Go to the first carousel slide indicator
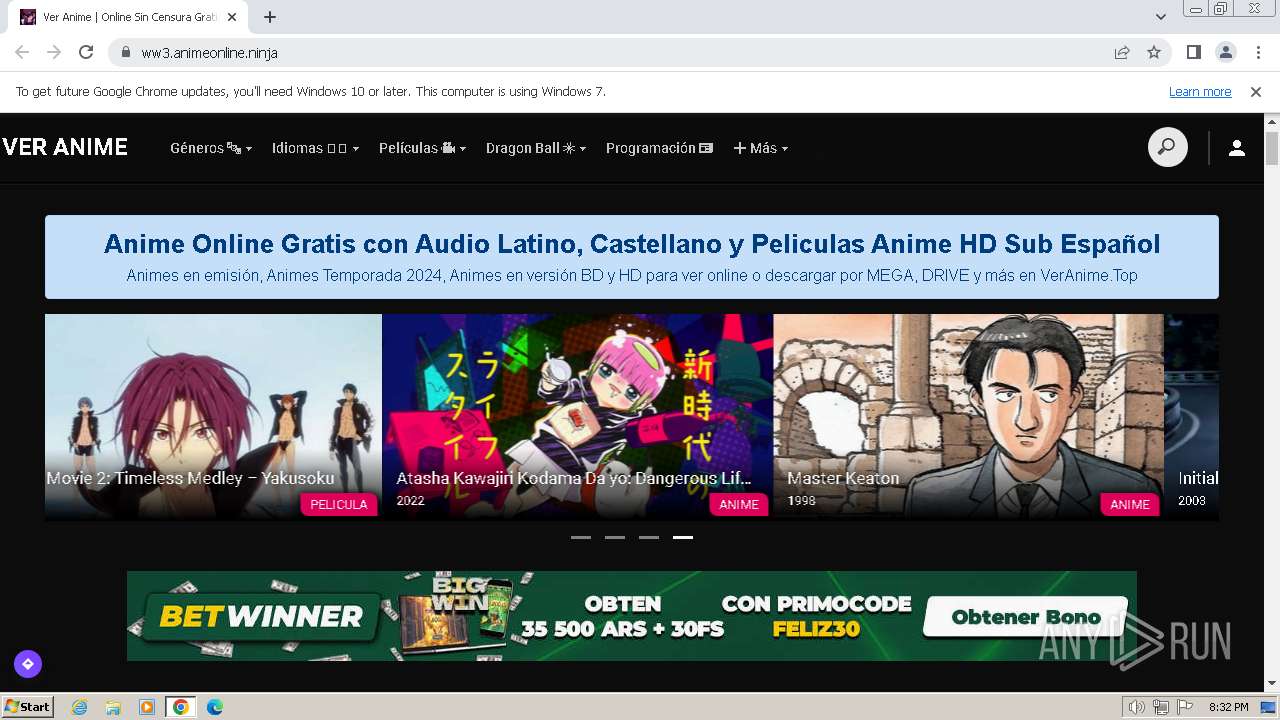This screenshot has height=720, width=1280. click(x=581, y=537)
